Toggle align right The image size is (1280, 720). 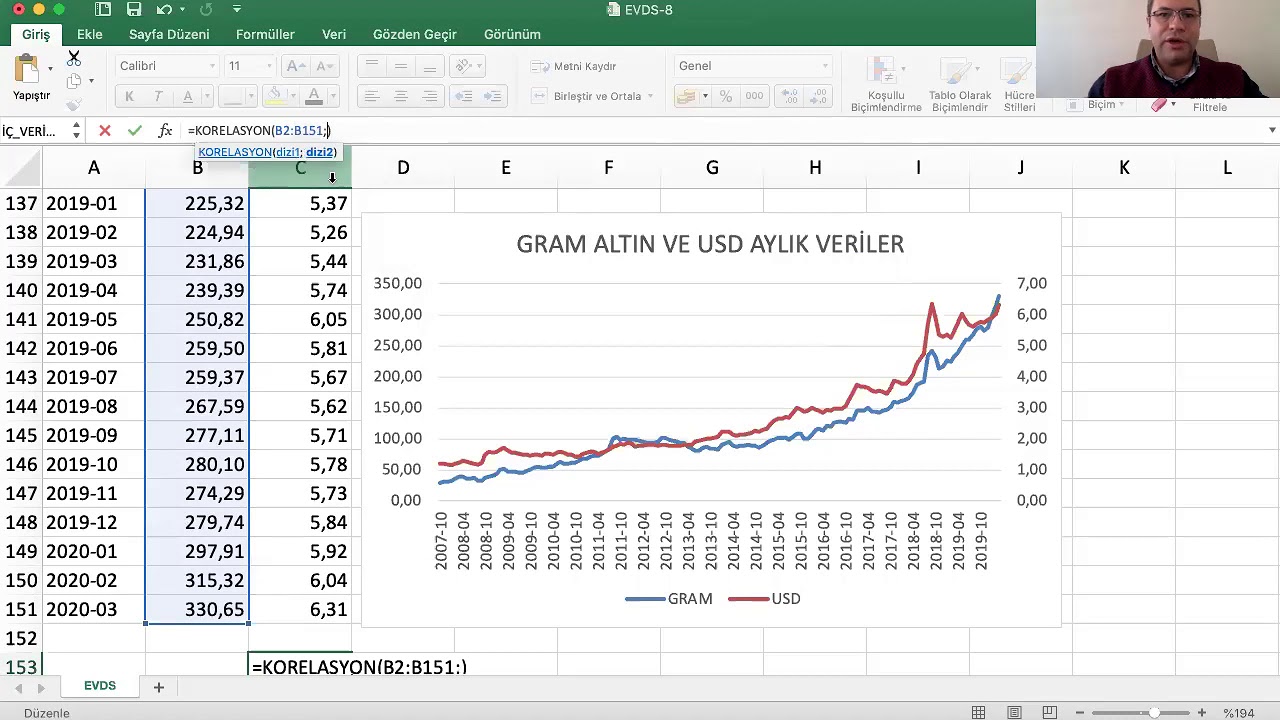coord(430,96)
